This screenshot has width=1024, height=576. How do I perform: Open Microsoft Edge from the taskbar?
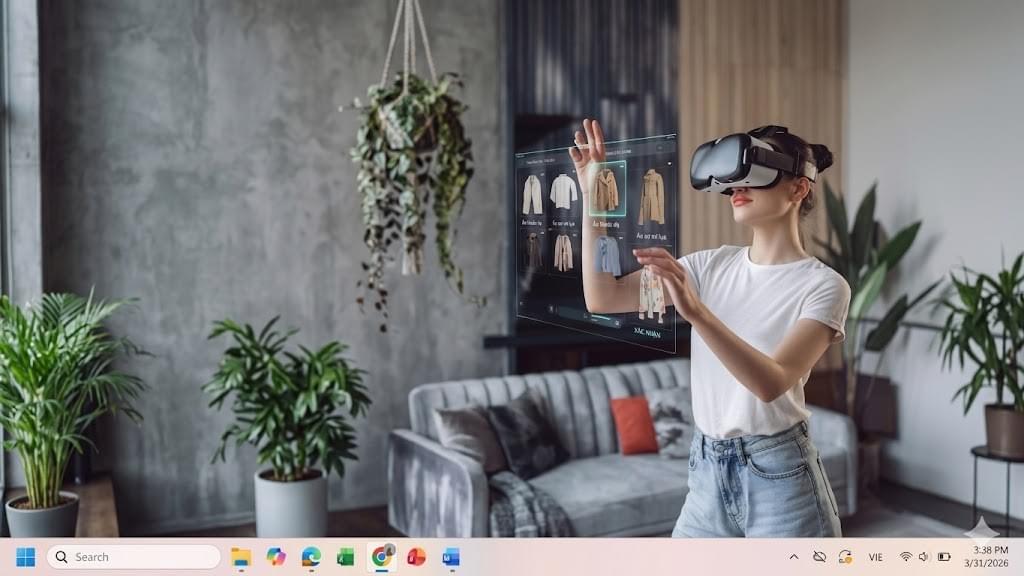click(x=311, y=557)
